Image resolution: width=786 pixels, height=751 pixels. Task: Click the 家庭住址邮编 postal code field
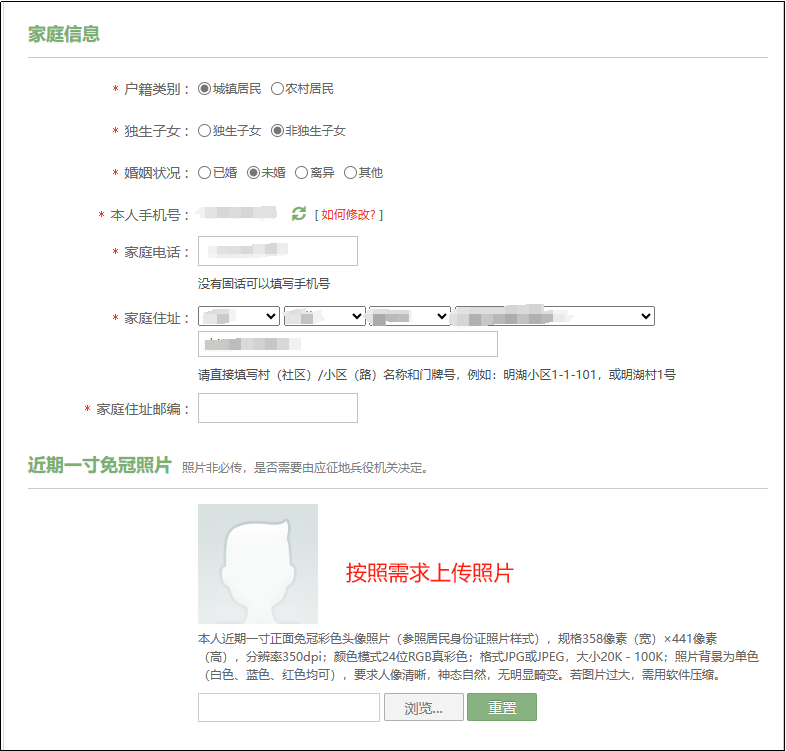[278, 408]
